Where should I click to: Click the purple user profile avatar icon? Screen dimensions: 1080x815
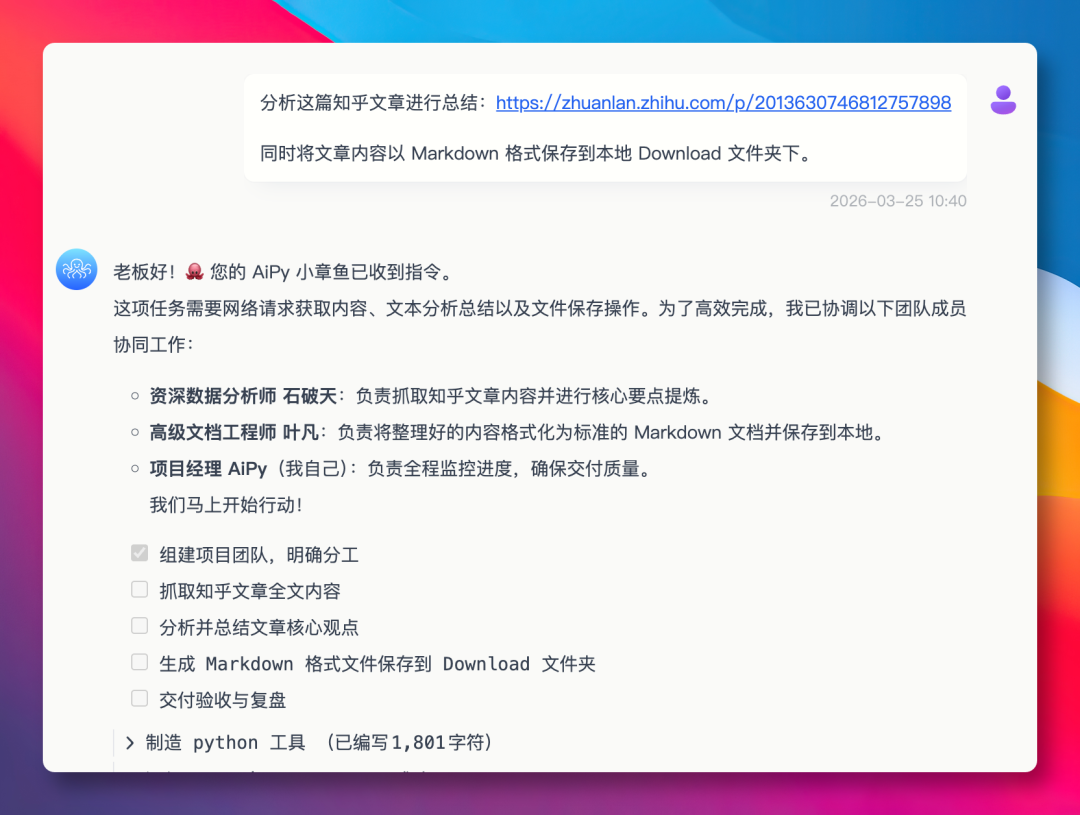tap(1002, 100)
